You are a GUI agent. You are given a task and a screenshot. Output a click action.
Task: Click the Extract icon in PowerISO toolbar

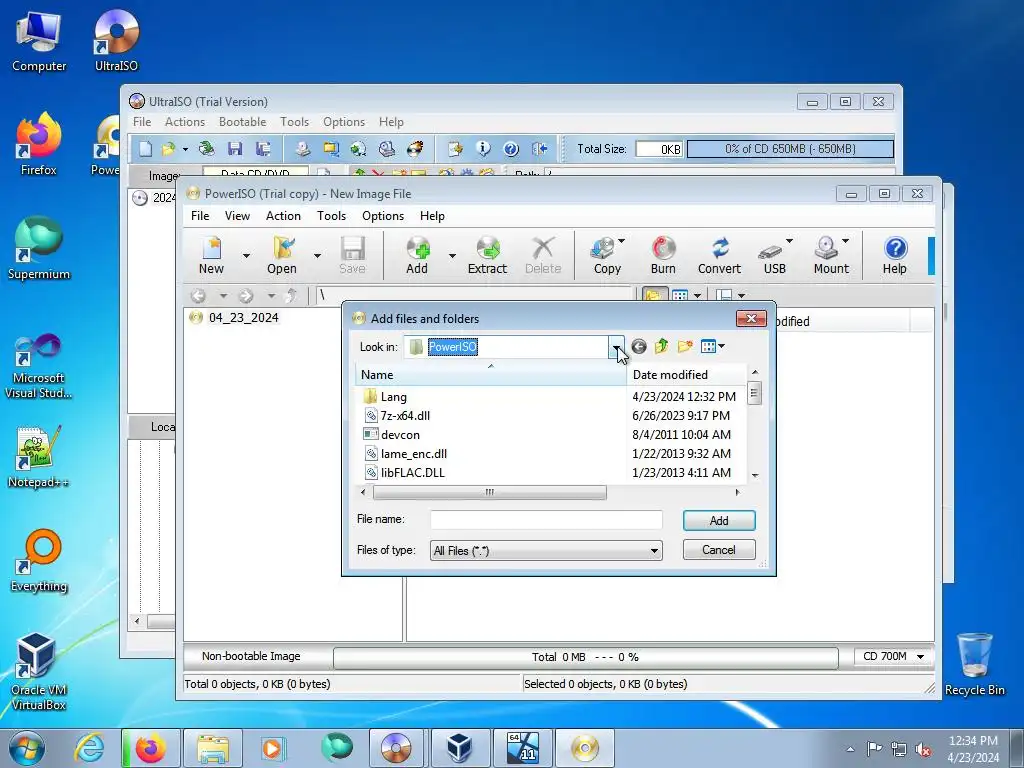[x=487, y=248]
